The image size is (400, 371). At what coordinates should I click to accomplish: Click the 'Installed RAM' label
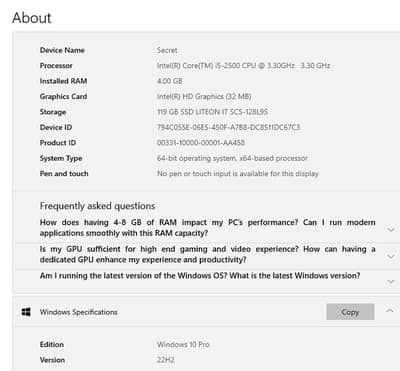click(63, 81)
